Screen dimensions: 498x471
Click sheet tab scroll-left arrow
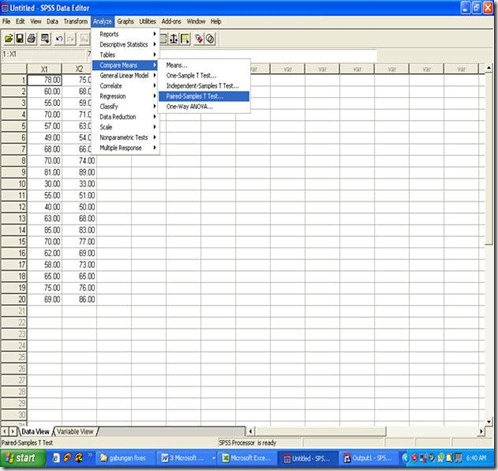(5, 431)
